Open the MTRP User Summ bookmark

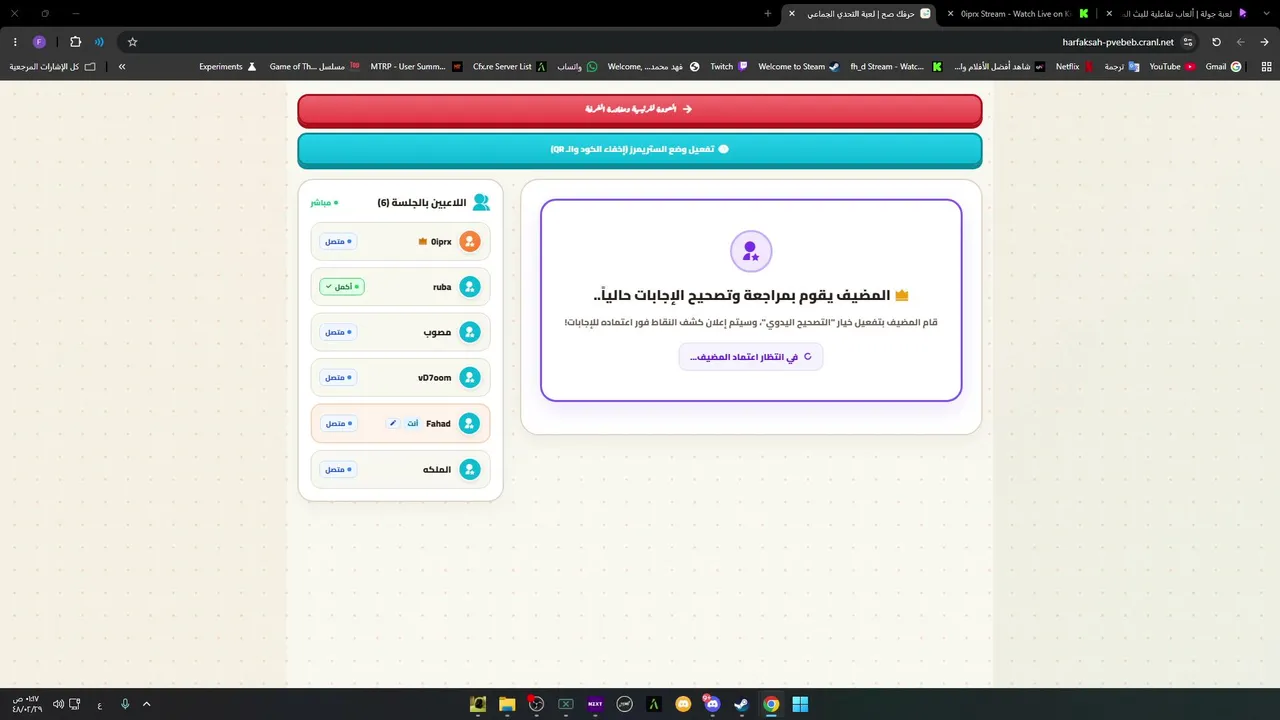point(416,67)
